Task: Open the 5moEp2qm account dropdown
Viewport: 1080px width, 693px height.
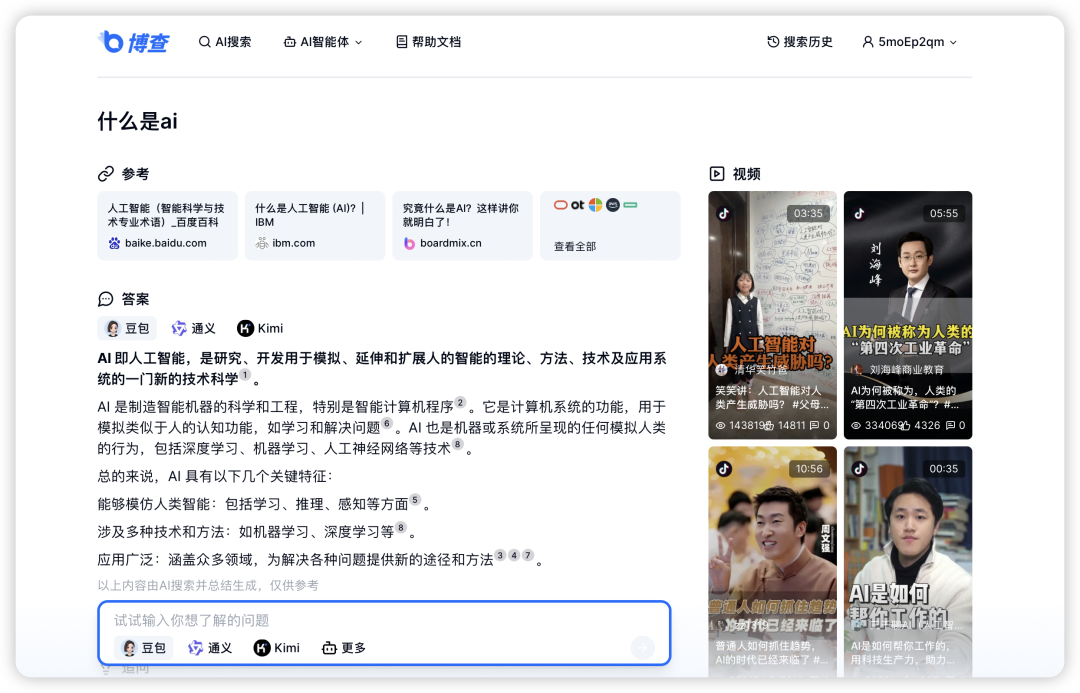Action: (x=908, y=41)
